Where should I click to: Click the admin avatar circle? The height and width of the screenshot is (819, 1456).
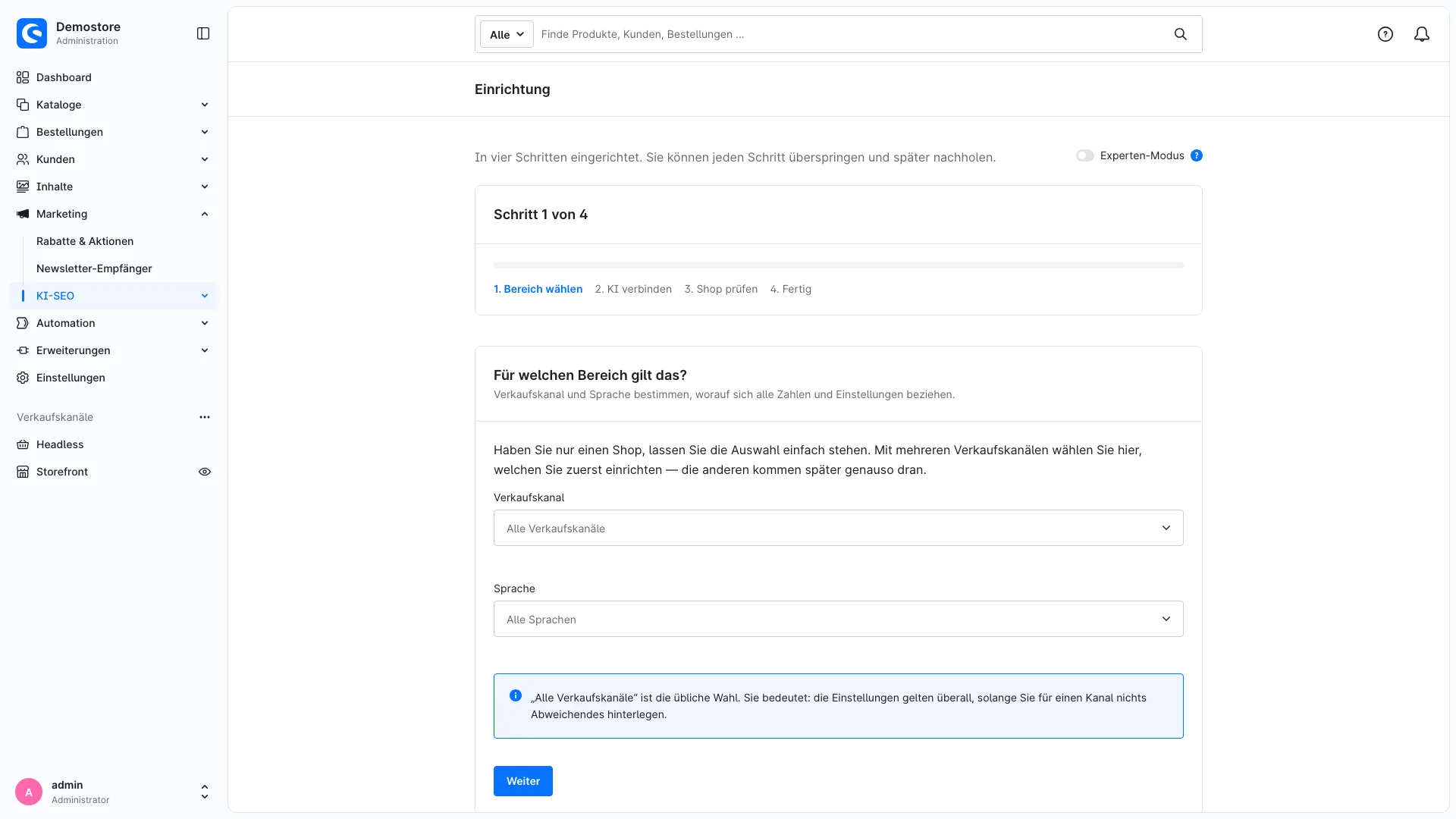point(29,792)
